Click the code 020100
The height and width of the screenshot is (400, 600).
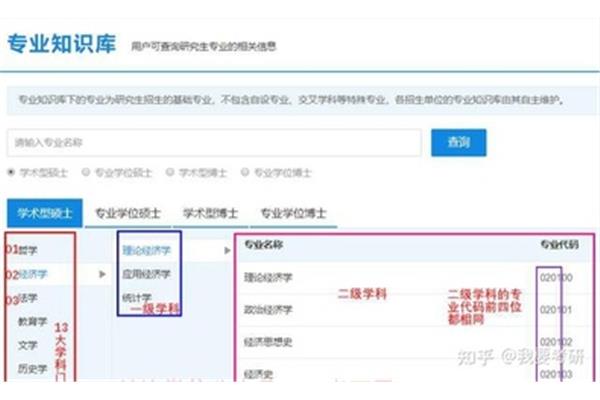click(556, 278)
